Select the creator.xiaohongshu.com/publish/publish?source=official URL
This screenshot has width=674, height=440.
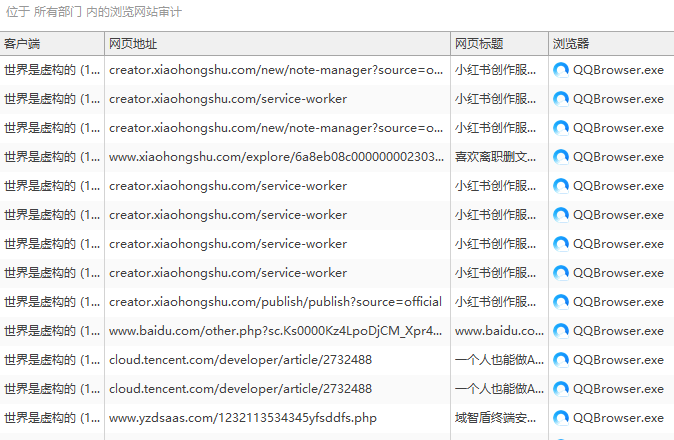(x=275, y=302)
